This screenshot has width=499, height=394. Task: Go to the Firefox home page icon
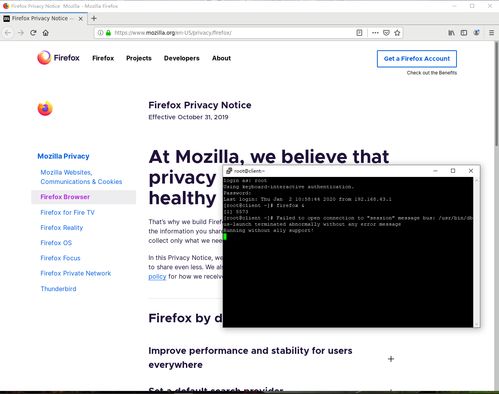46,33
